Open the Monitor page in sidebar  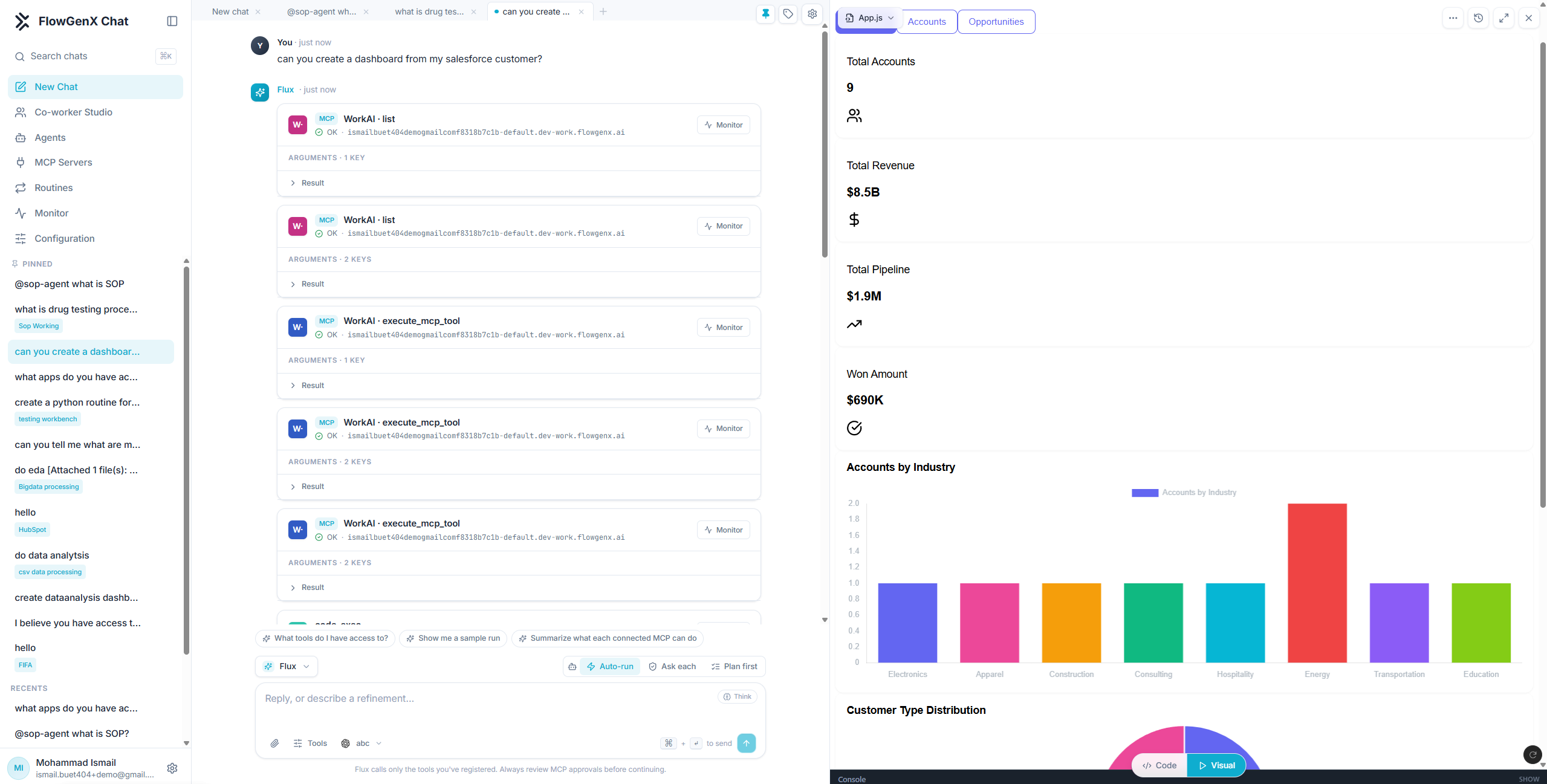[x=96, y=213]
